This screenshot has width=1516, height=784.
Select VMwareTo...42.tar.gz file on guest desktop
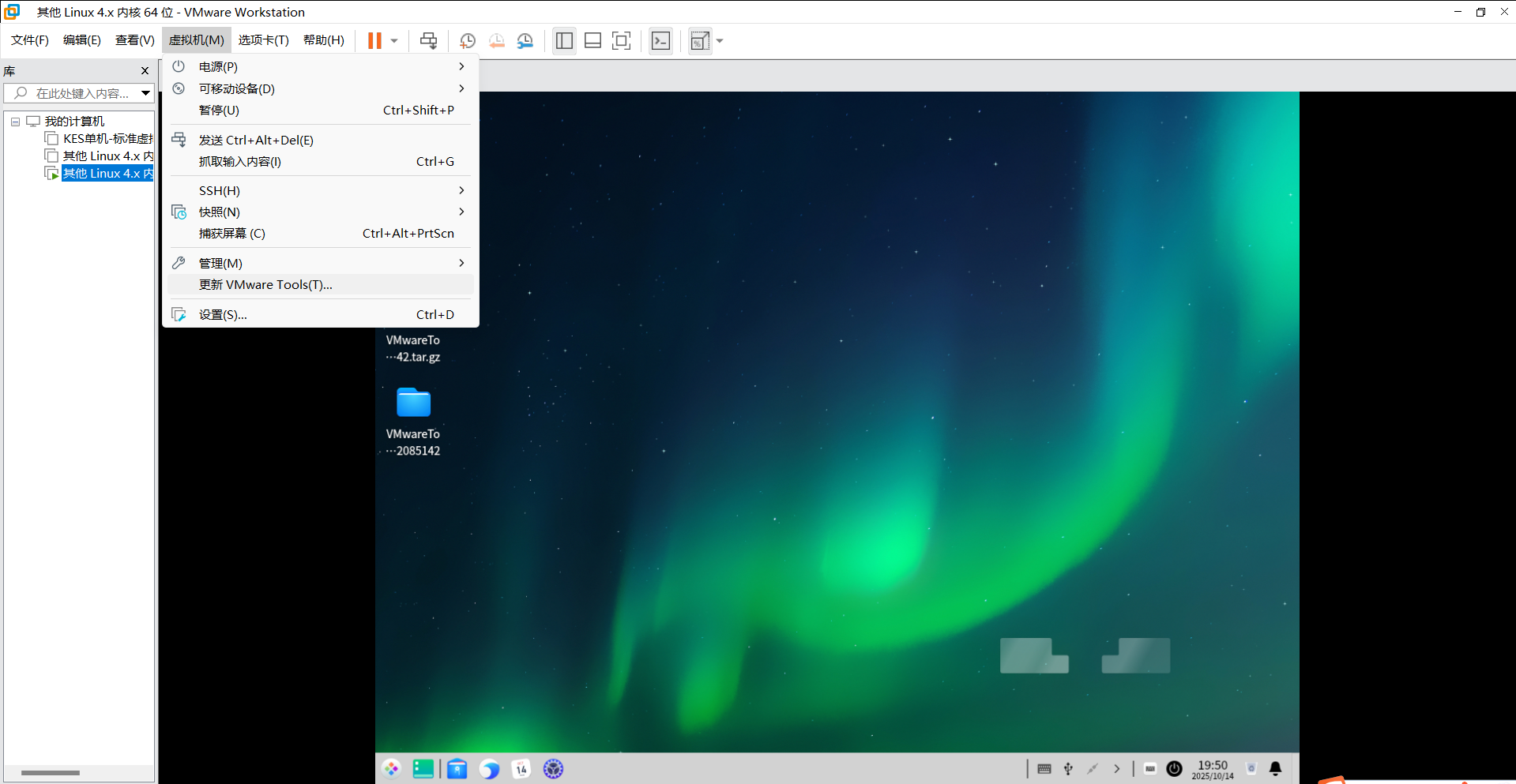[x=413, y=348]
